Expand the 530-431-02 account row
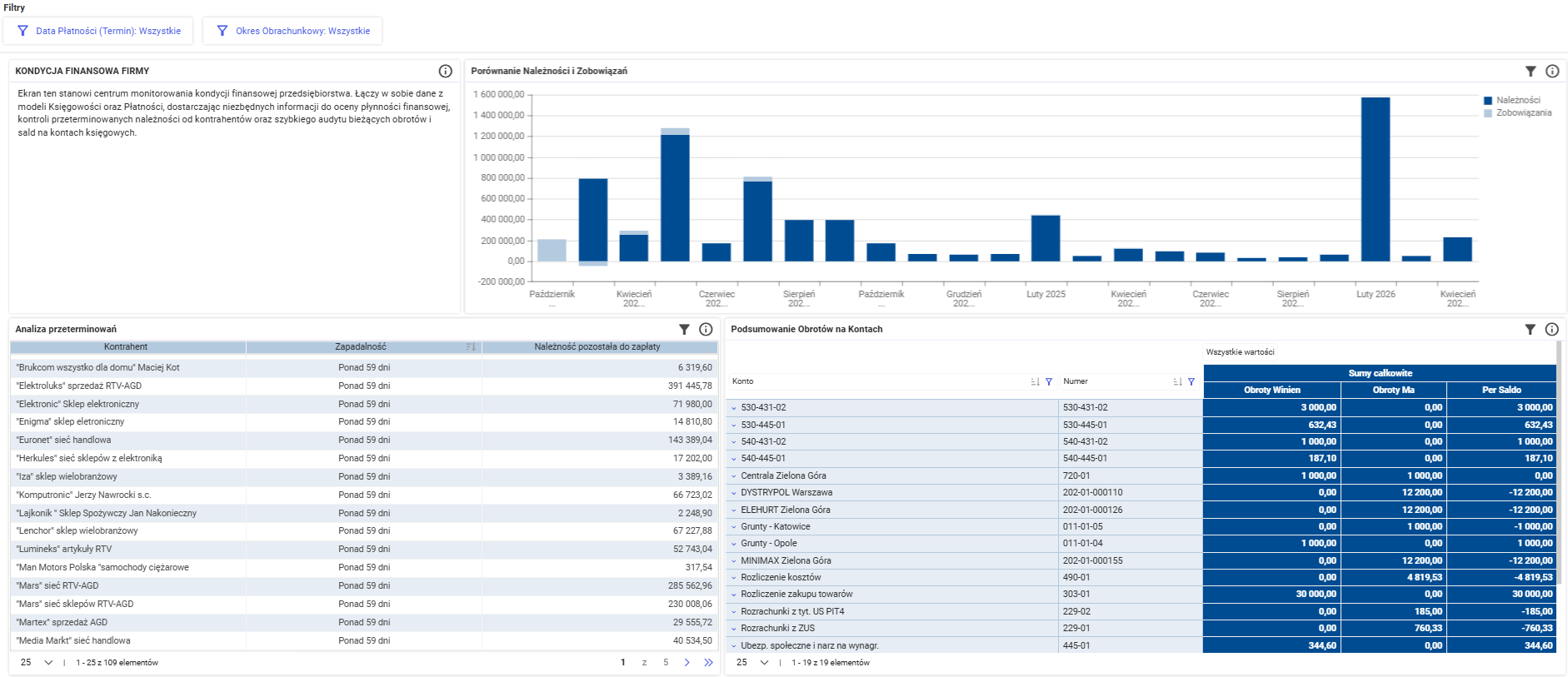This screenshot has height=677, width=1568. point(734,408)
